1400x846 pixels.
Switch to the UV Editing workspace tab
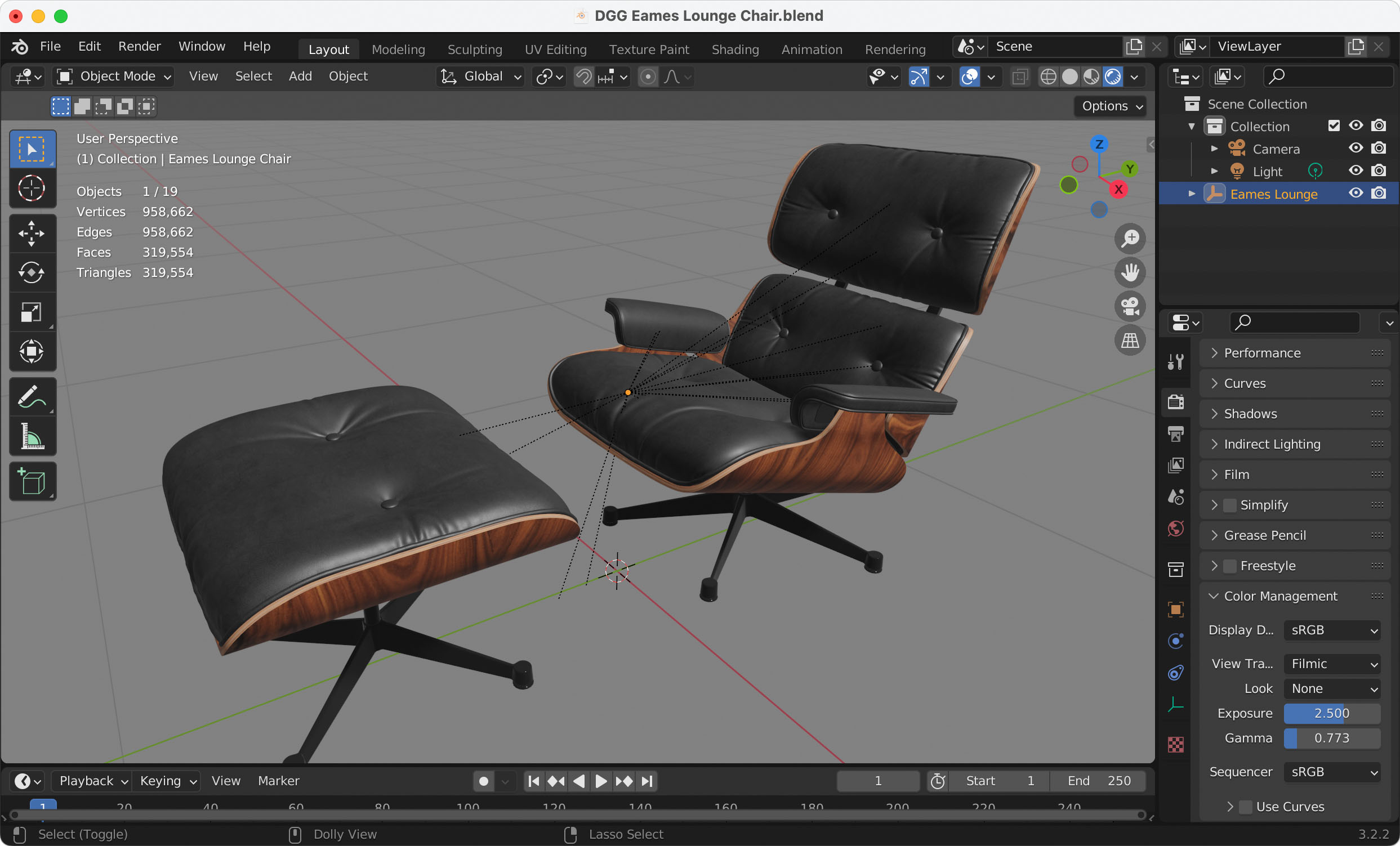(555, 50)
